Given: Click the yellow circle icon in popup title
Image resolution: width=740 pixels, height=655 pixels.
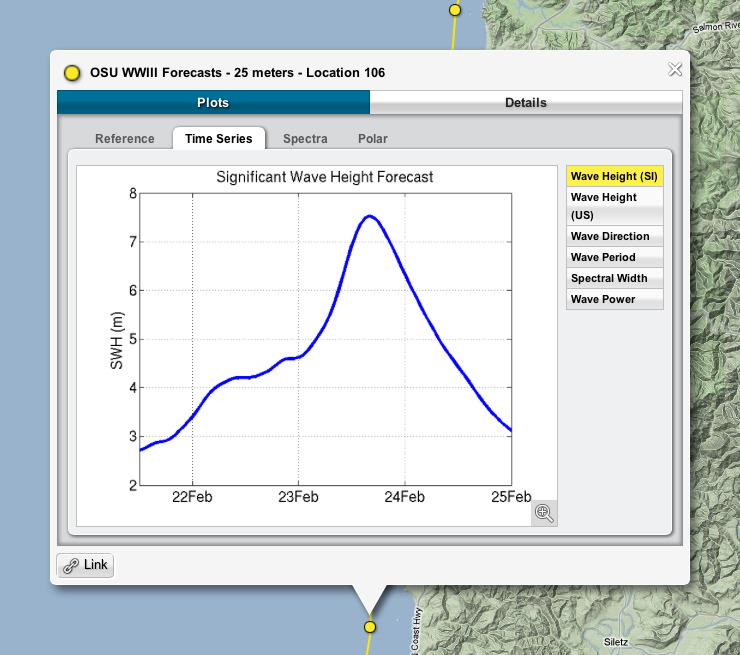Looking at the screenshot, I should [x=72, y=73].
